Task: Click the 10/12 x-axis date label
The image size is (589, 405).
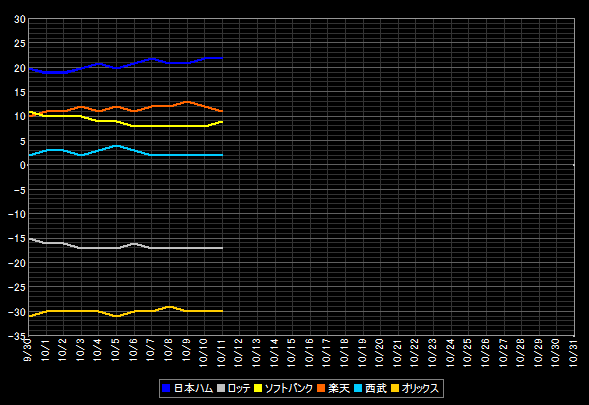Action: 239,352
